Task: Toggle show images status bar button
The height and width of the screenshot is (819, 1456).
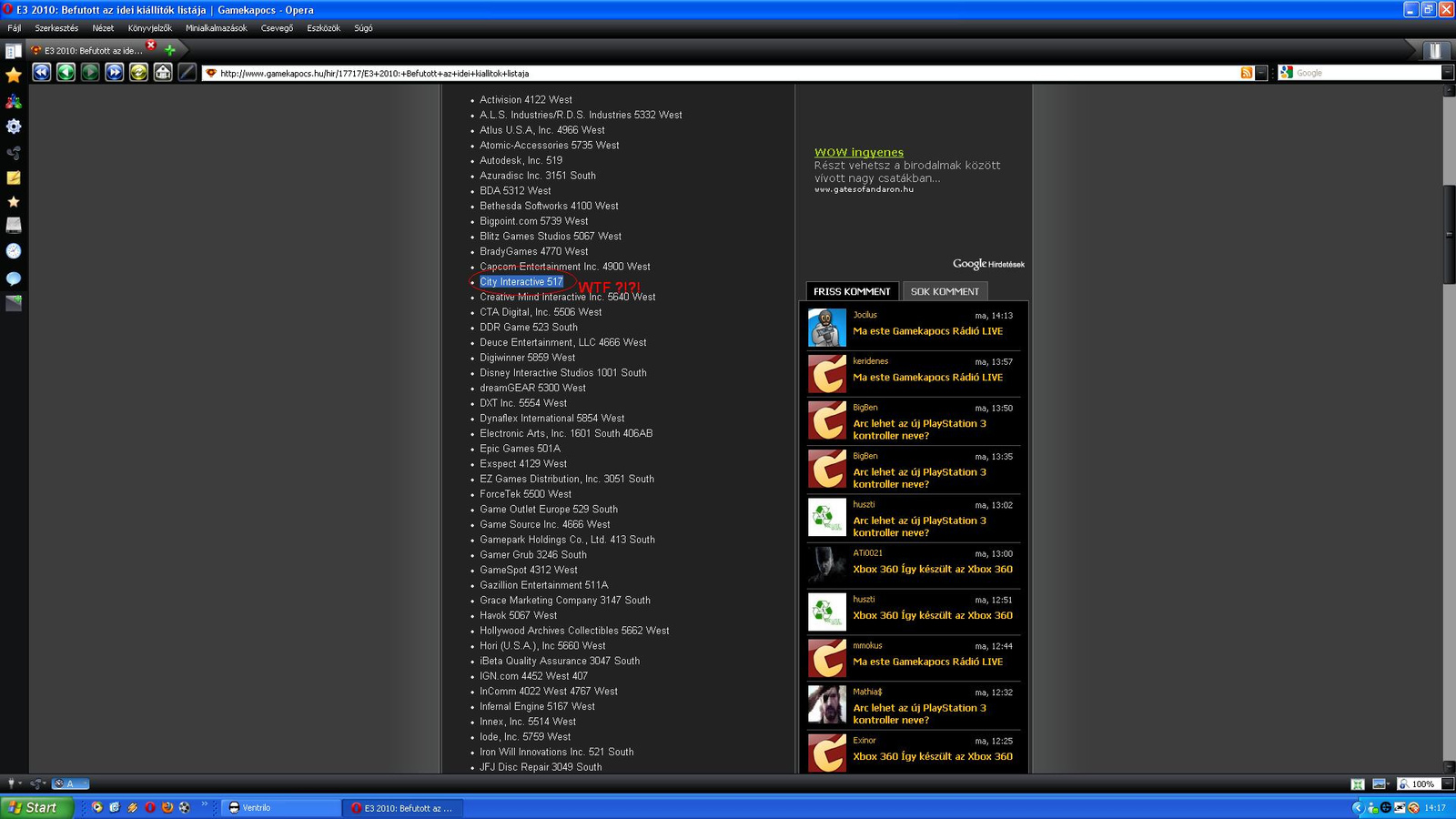Action: click(x=1380, y=784)
